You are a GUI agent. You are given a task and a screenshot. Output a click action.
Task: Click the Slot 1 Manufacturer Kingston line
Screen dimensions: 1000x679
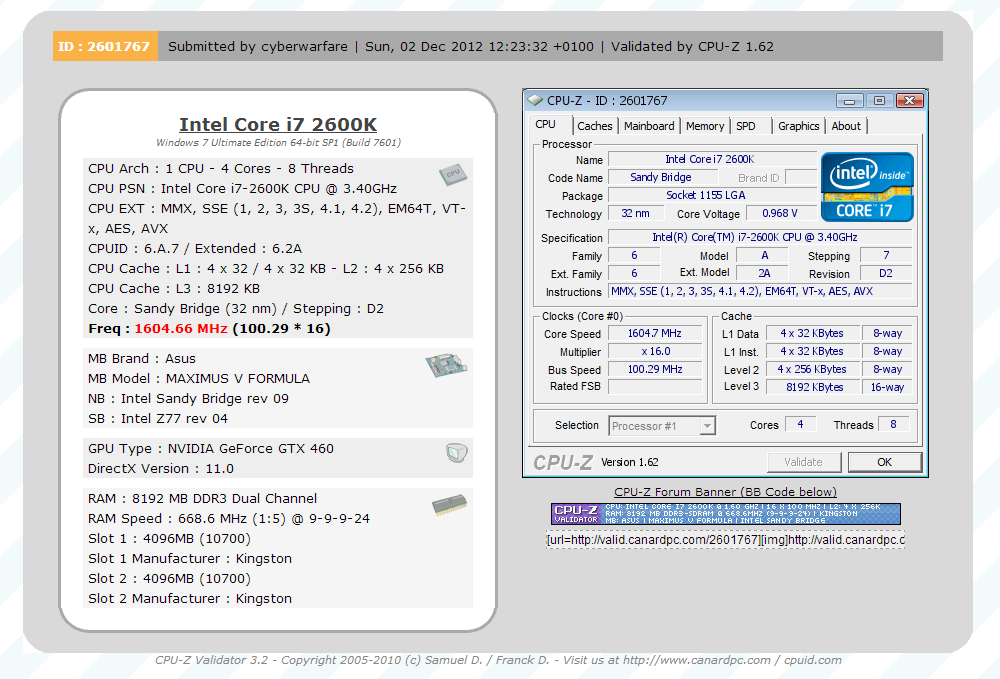190,559
